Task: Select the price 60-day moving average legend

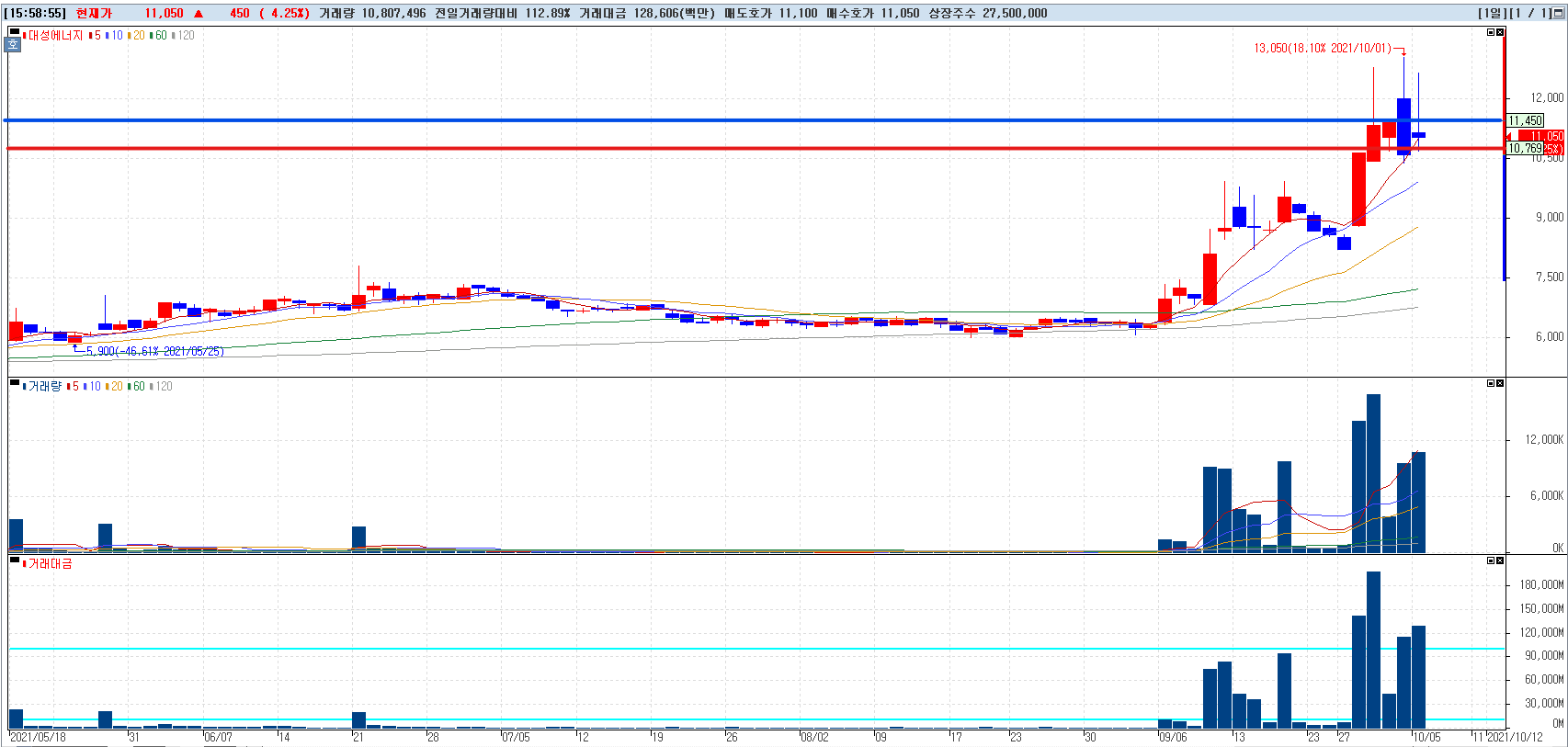Action: 159,36
